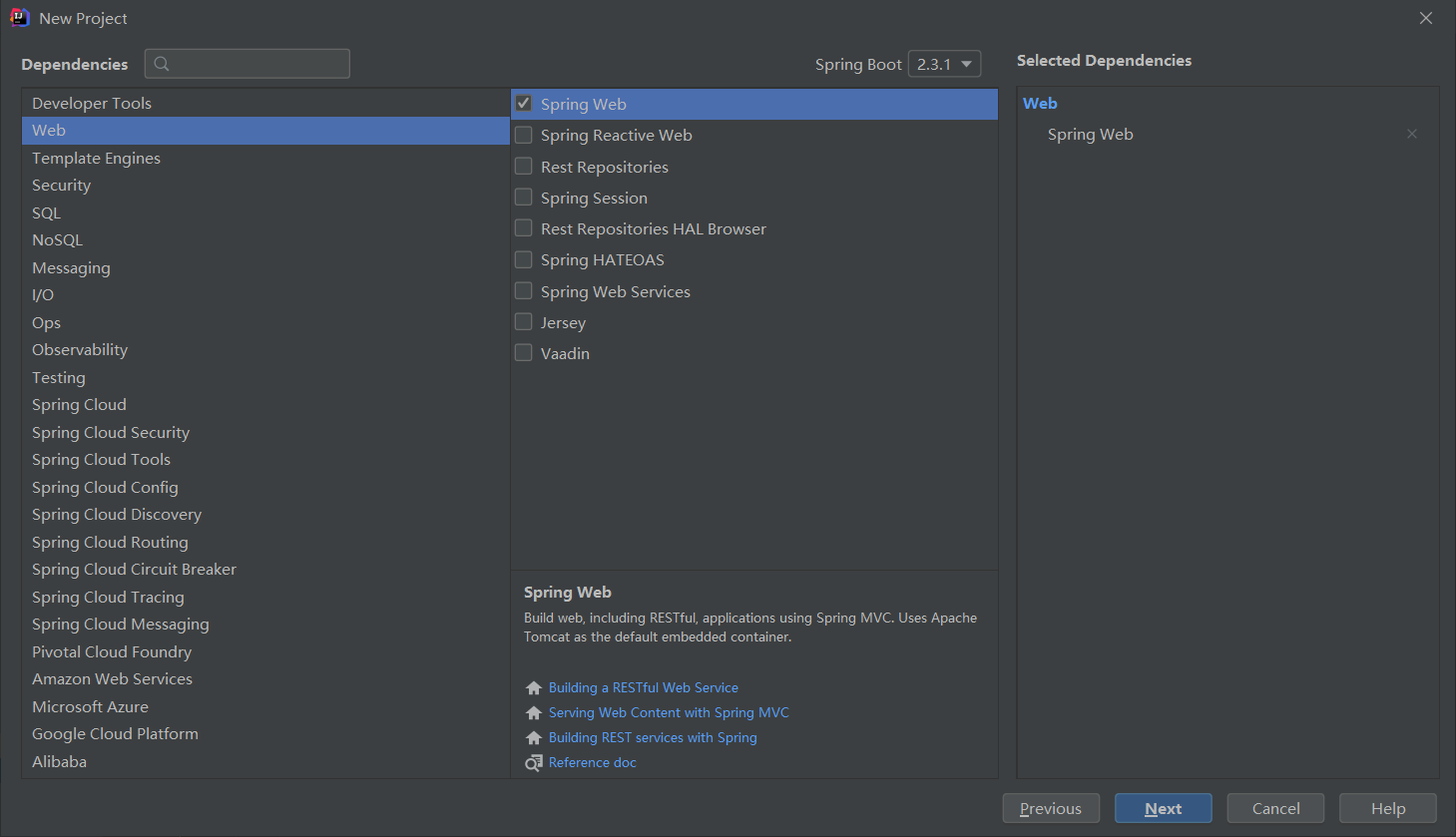1456x837 pixels.
Task: Choose Google Cloud Platform category
Action: tap(265, 734)
